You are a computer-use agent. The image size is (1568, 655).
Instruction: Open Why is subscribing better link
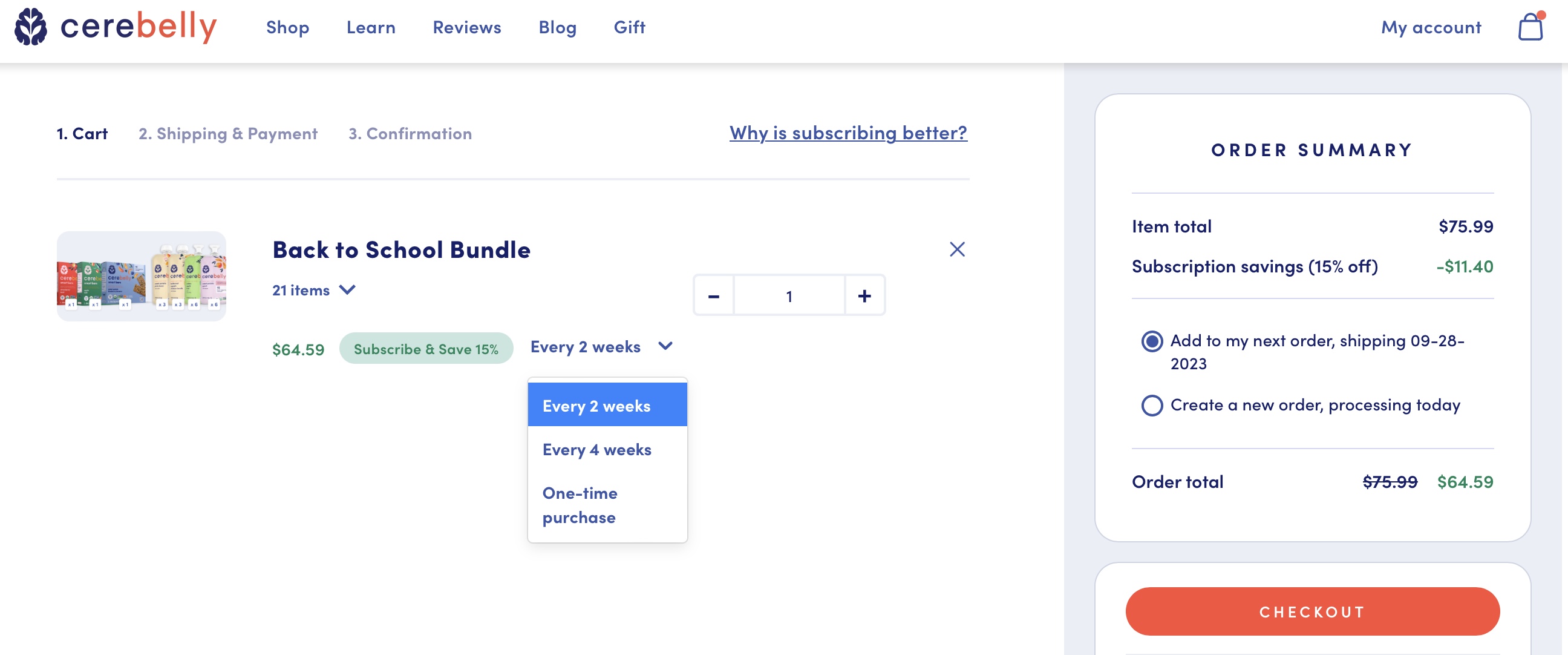click(x=849, y=133)
